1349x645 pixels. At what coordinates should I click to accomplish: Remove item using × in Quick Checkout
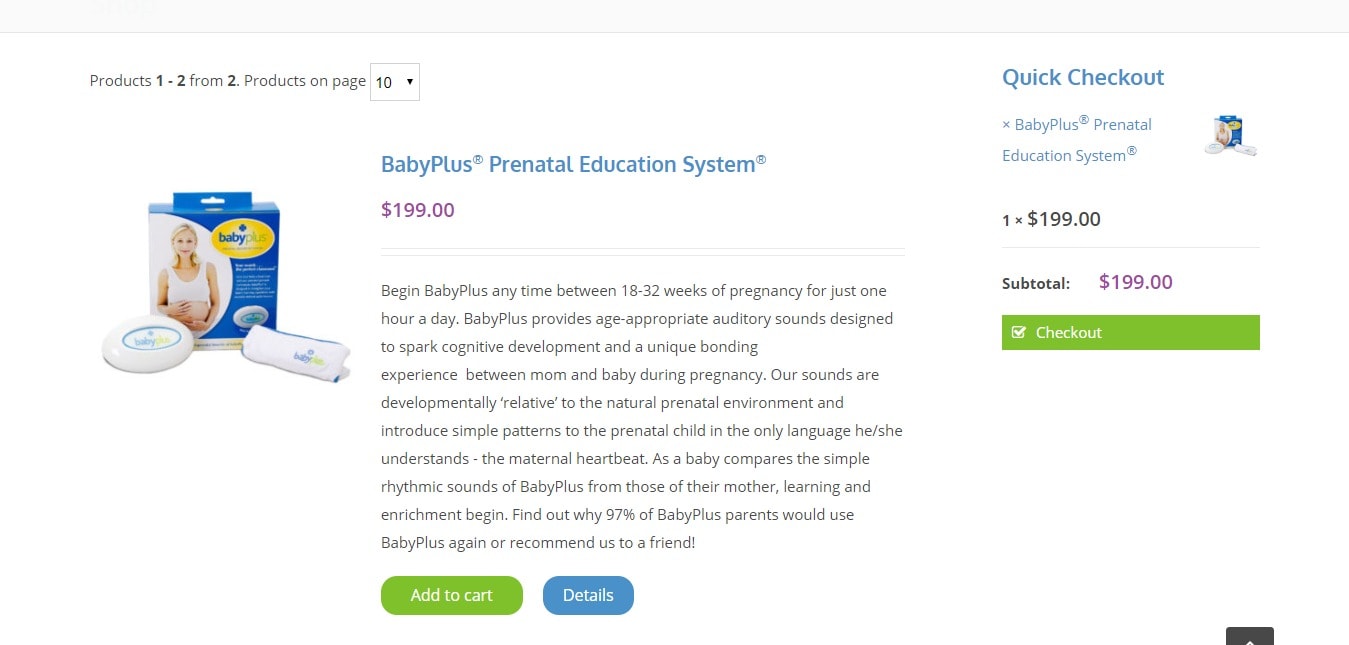coord(1006,125)
